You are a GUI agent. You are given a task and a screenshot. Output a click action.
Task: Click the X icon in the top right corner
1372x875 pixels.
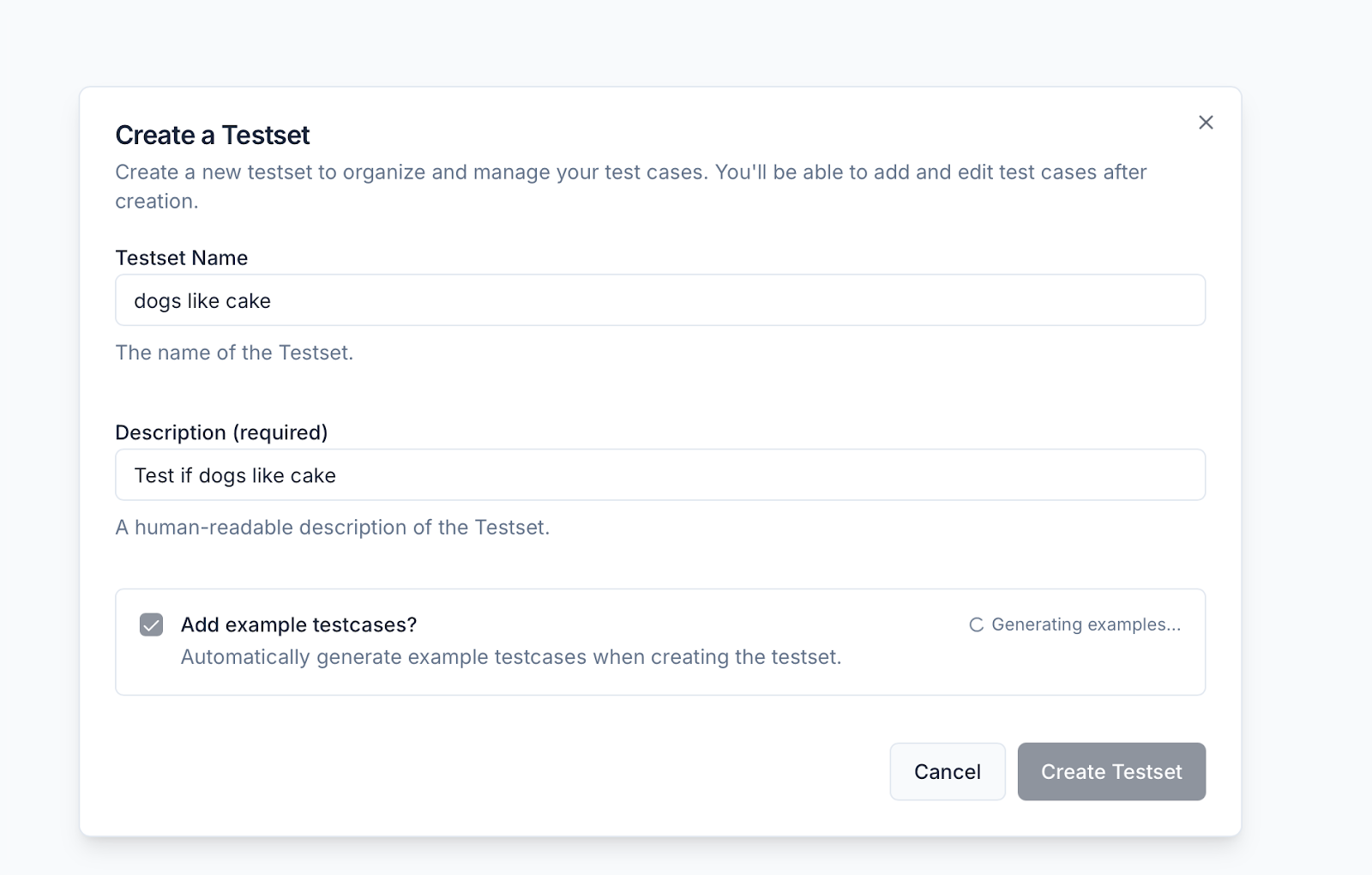tap(1206, 122)
